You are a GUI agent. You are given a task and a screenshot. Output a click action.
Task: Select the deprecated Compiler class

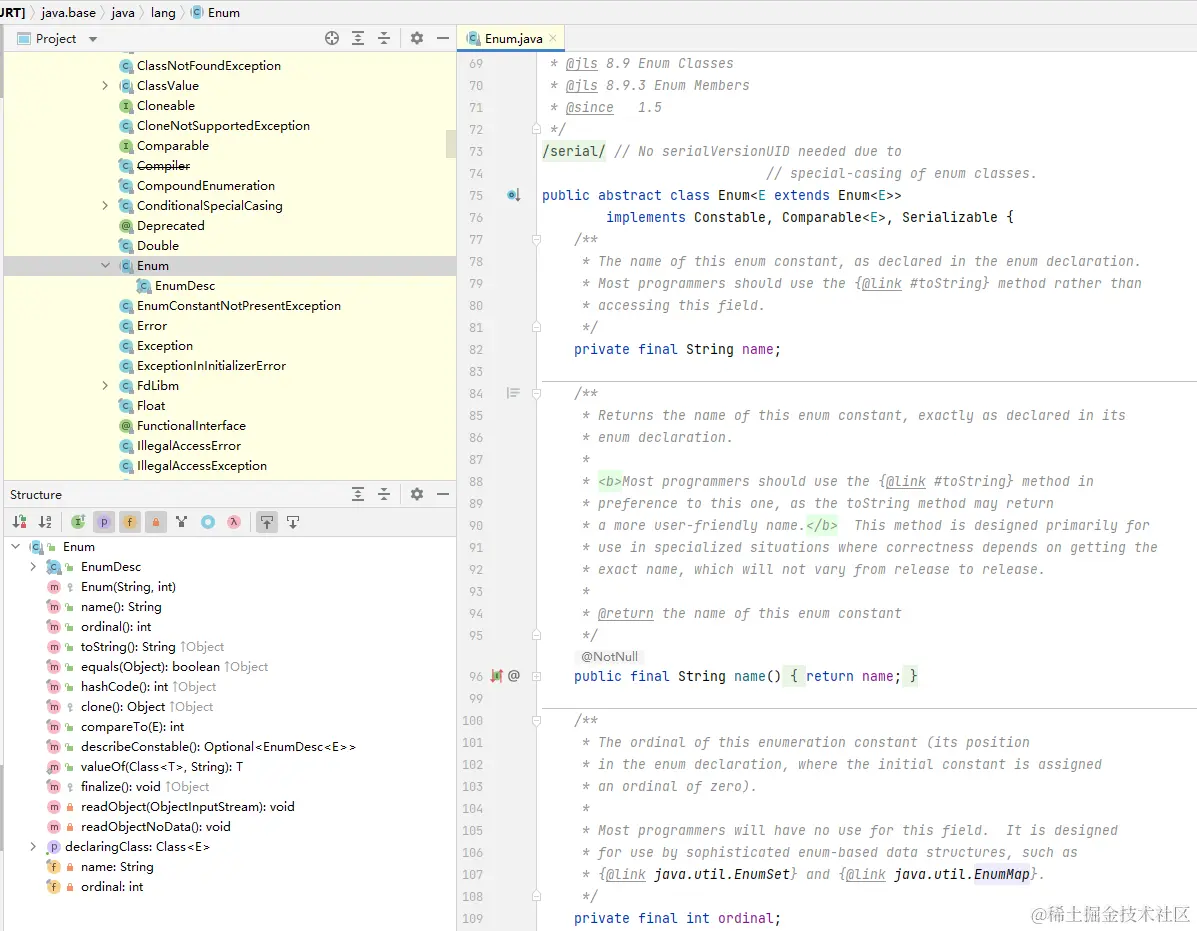tap(163, 166)
